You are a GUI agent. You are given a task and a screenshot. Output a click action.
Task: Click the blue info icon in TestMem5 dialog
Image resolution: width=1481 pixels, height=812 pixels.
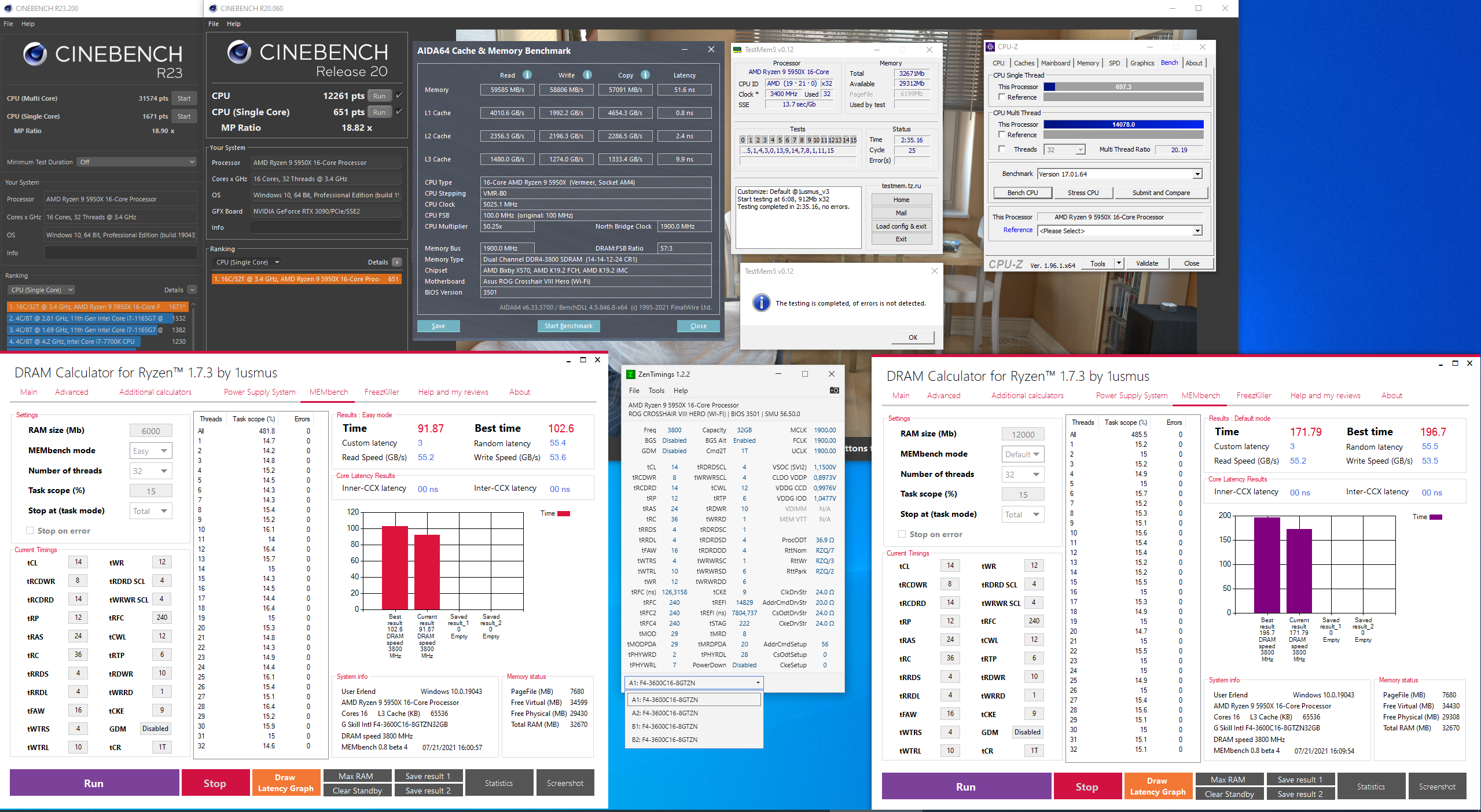click(x=761, y=303)
